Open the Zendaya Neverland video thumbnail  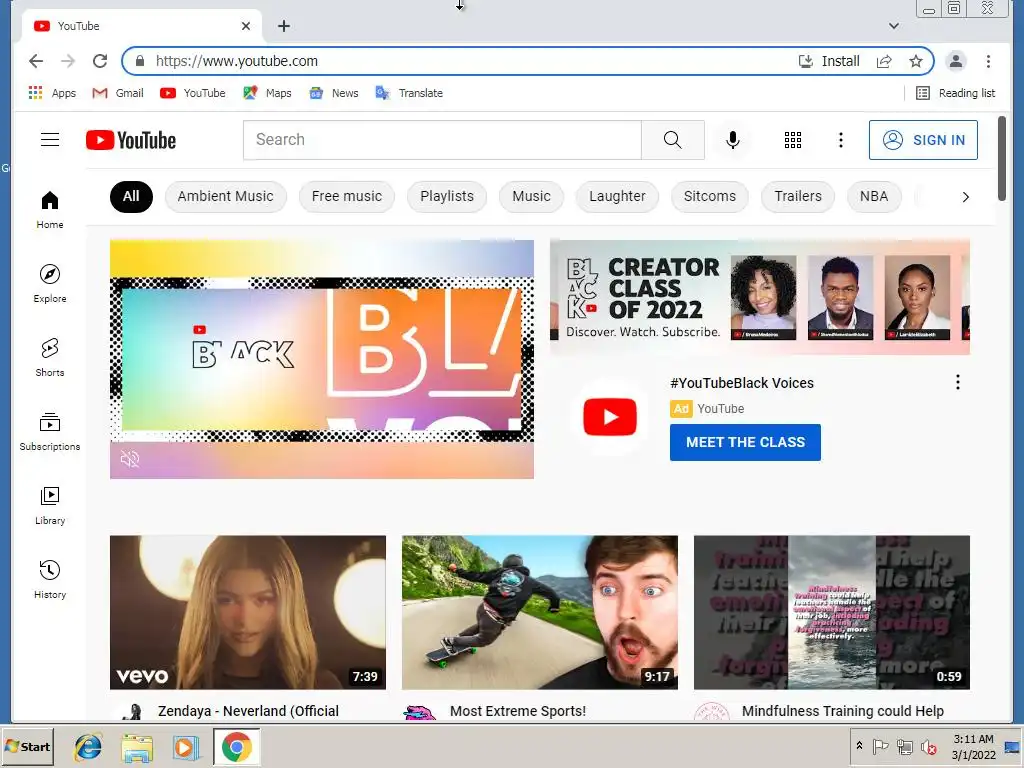pos(248,613)
